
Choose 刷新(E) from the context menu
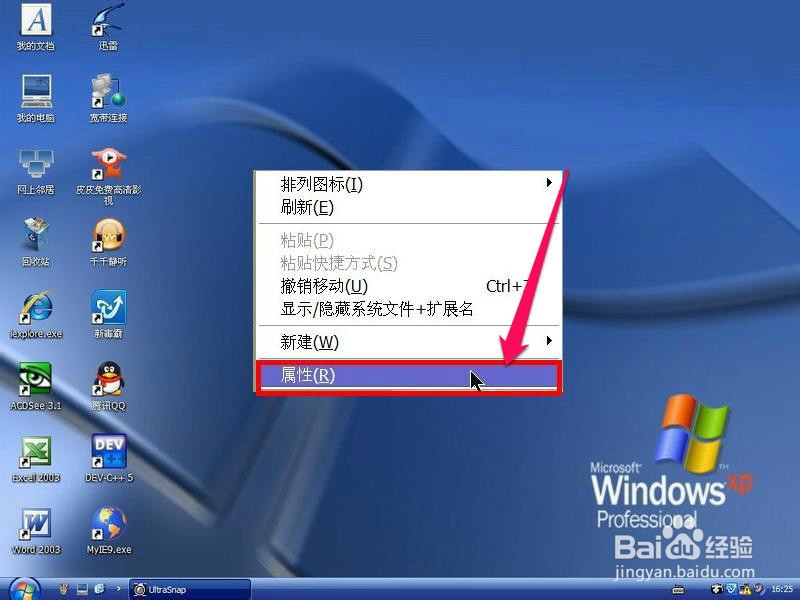click(409, 207)
